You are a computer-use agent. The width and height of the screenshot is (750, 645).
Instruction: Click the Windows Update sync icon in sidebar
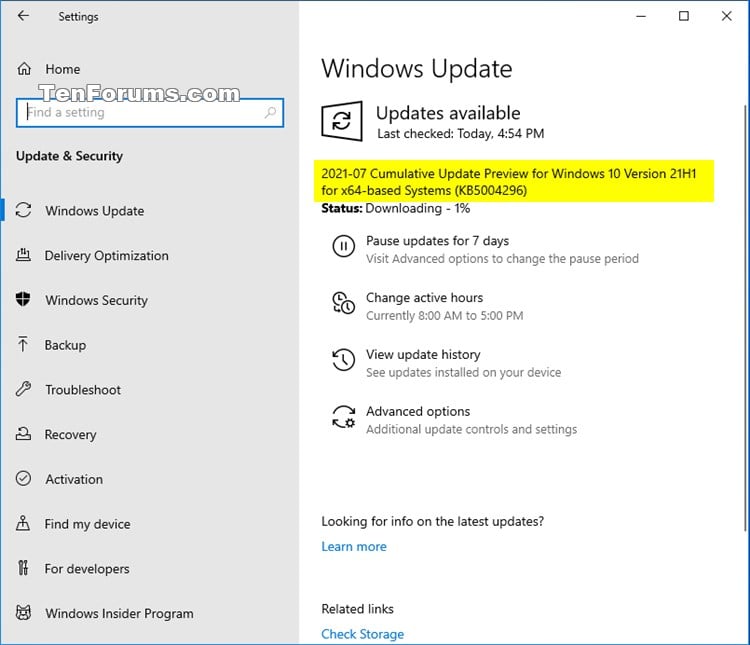(23, 210)
